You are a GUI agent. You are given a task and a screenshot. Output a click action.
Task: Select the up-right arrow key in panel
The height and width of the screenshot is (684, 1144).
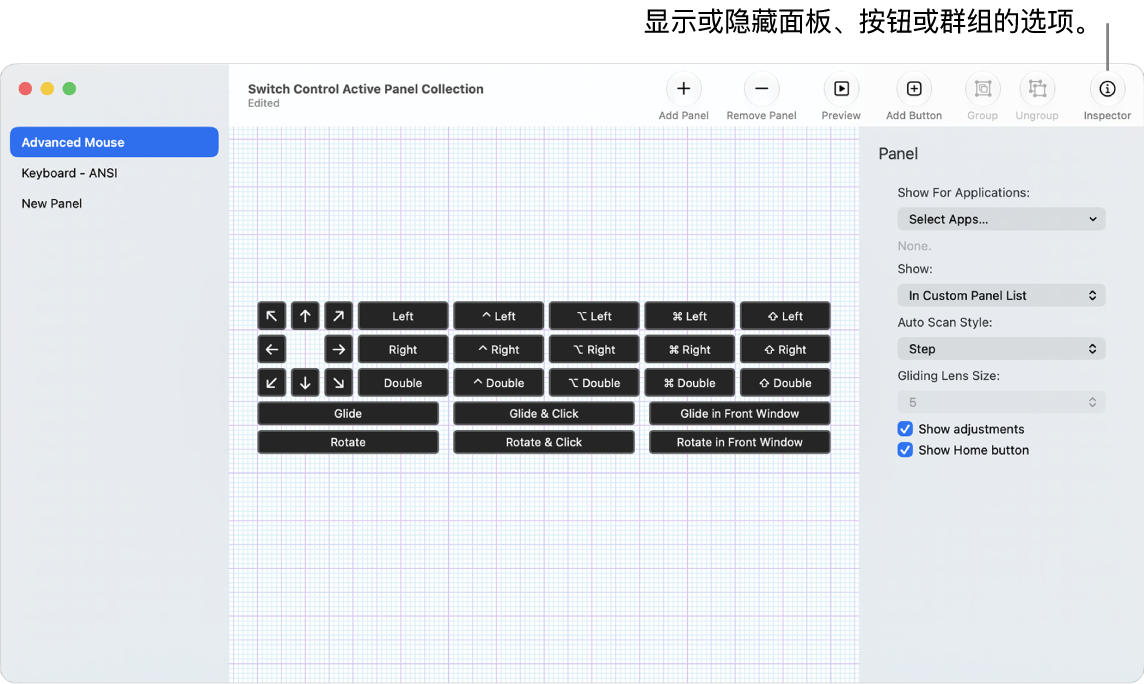point(339,316)
